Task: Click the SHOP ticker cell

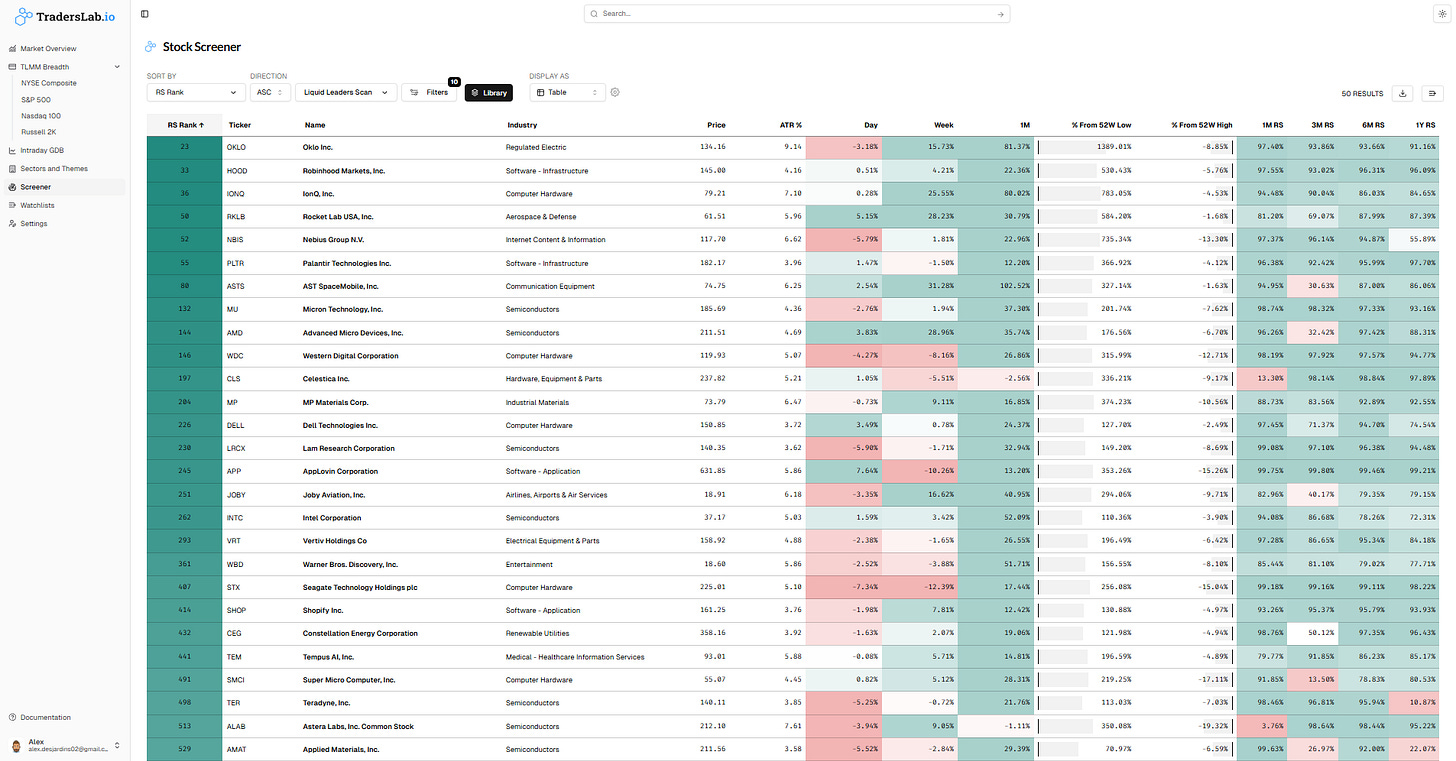Action: [236, 610]
